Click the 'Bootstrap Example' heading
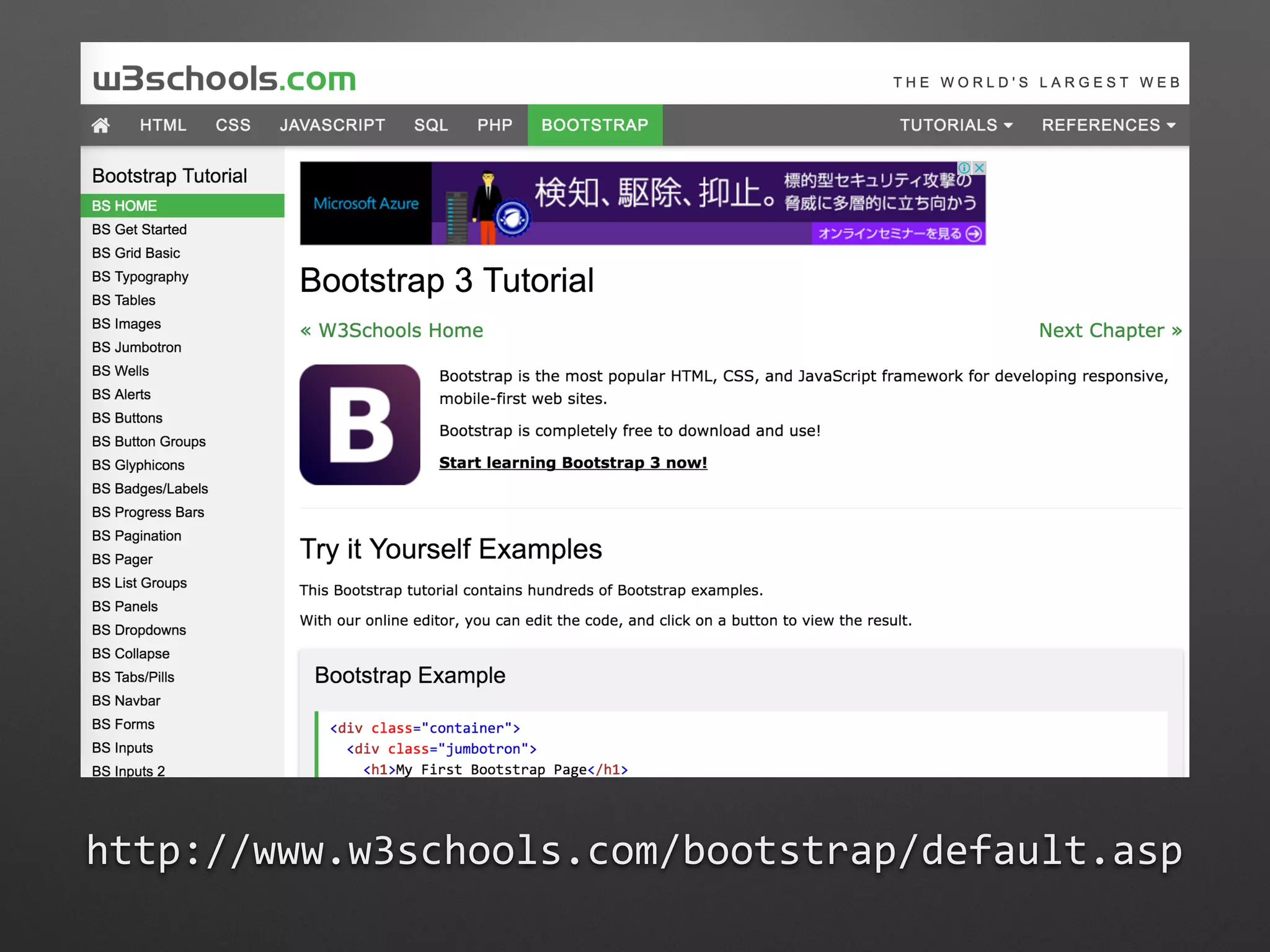The image size is (1270, 952). pos(410,675)
